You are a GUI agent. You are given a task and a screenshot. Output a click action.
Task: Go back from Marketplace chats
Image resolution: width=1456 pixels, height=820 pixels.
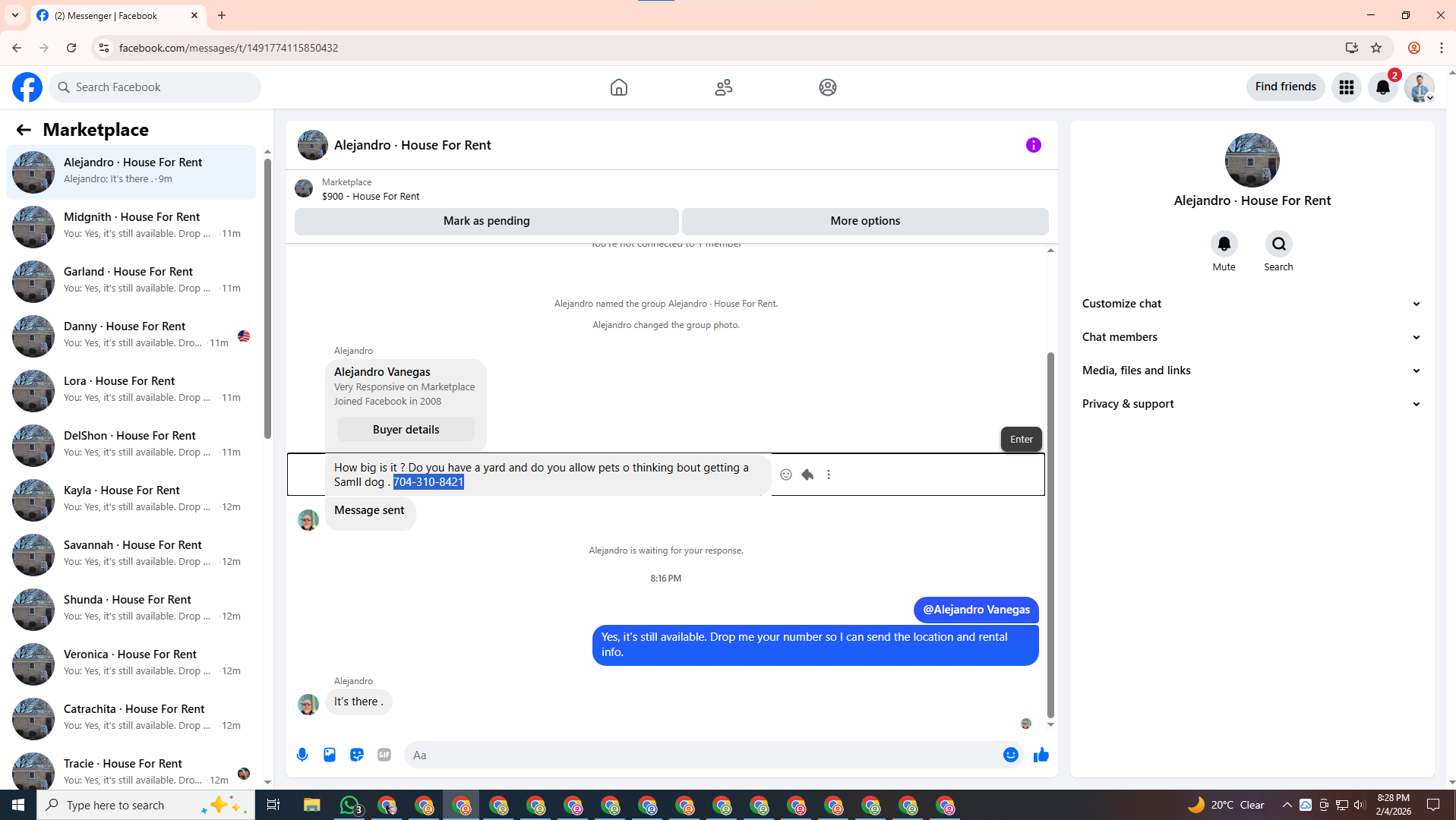(x=24, y=130)
